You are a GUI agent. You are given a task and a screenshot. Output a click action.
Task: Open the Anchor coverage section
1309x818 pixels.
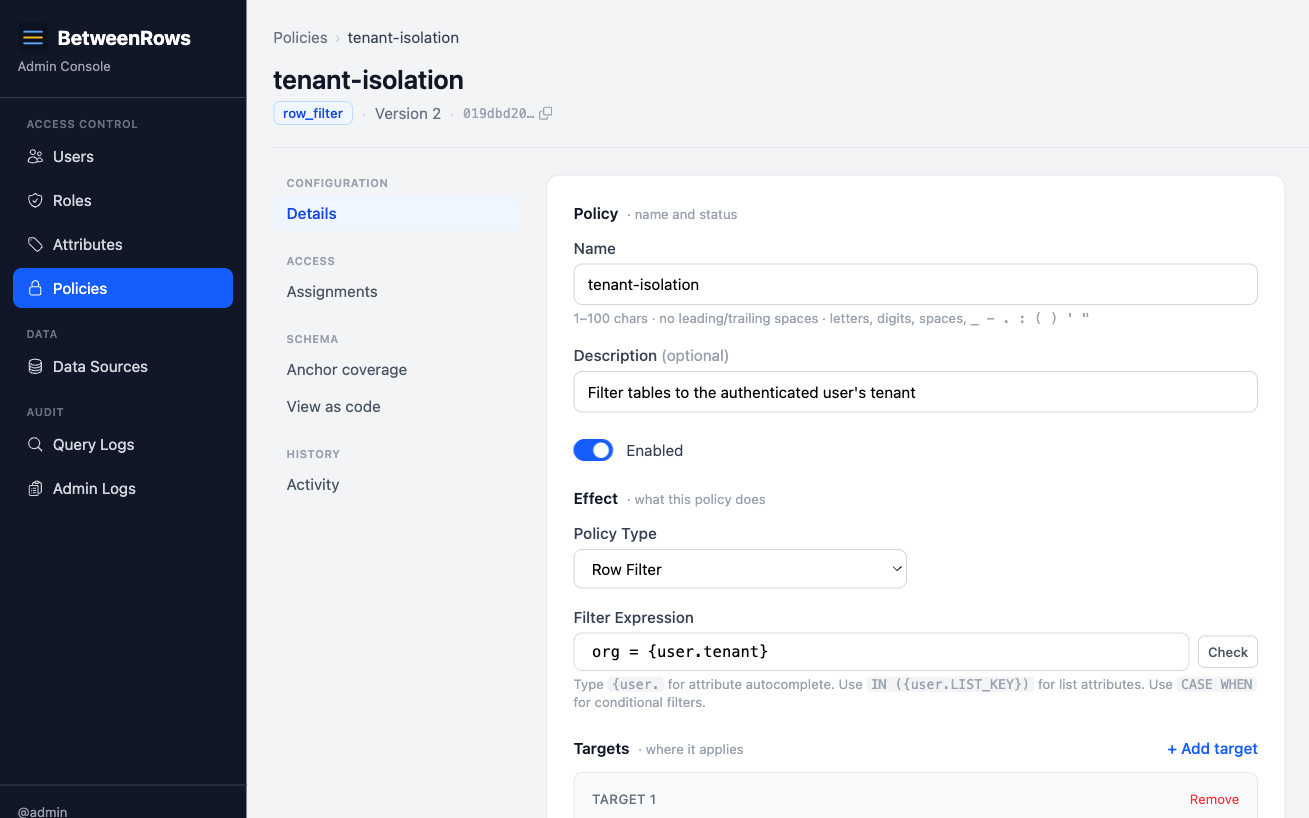[397, 370]
